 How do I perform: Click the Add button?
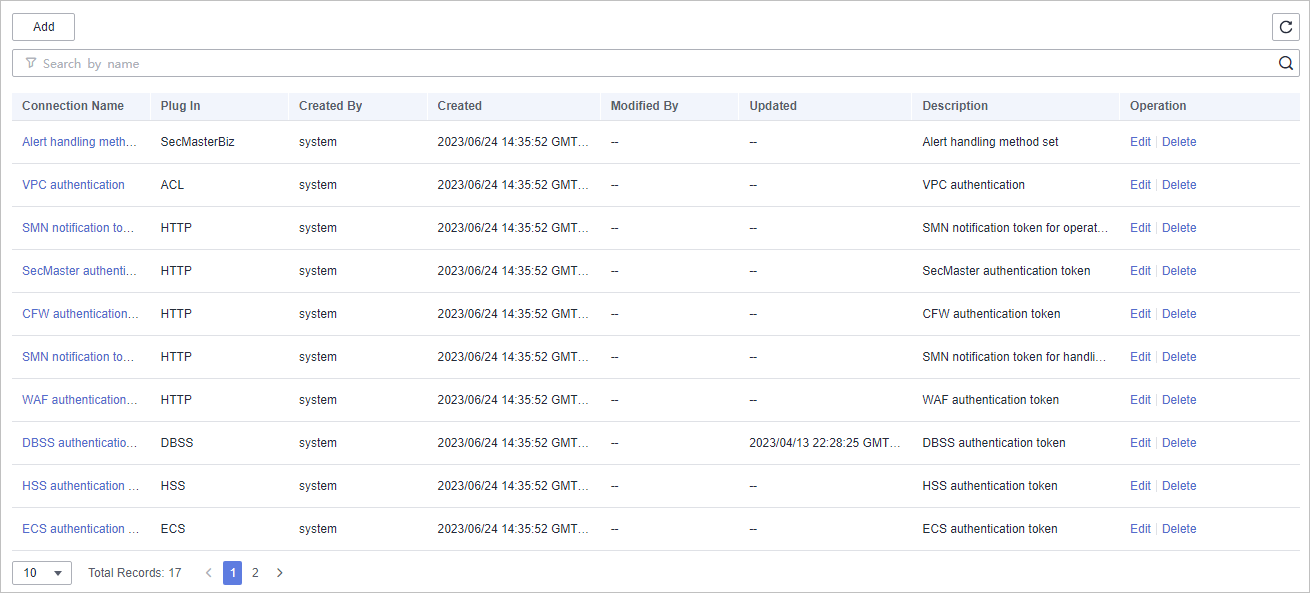43,27
